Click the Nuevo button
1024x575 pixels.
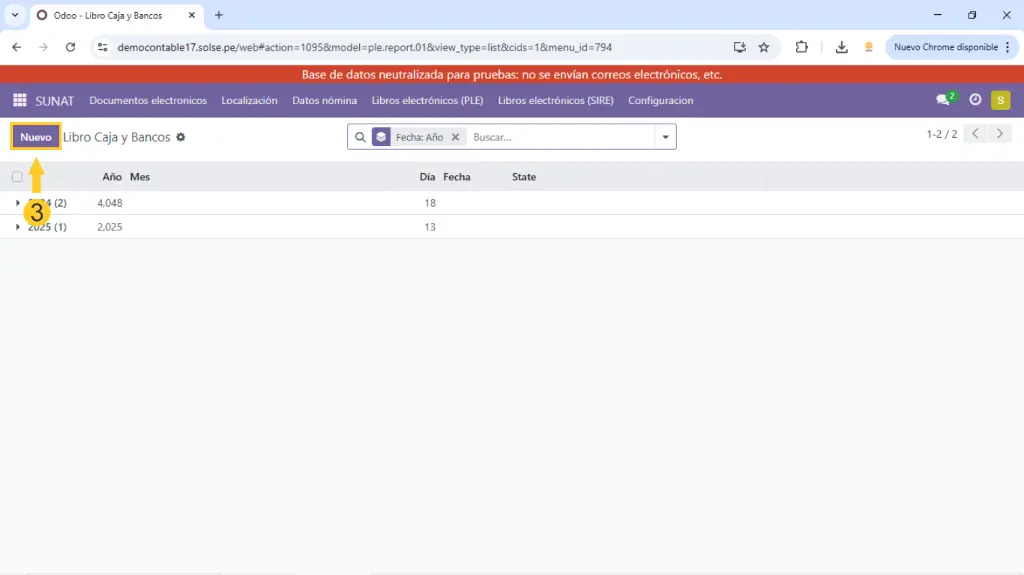pos(36,137)
